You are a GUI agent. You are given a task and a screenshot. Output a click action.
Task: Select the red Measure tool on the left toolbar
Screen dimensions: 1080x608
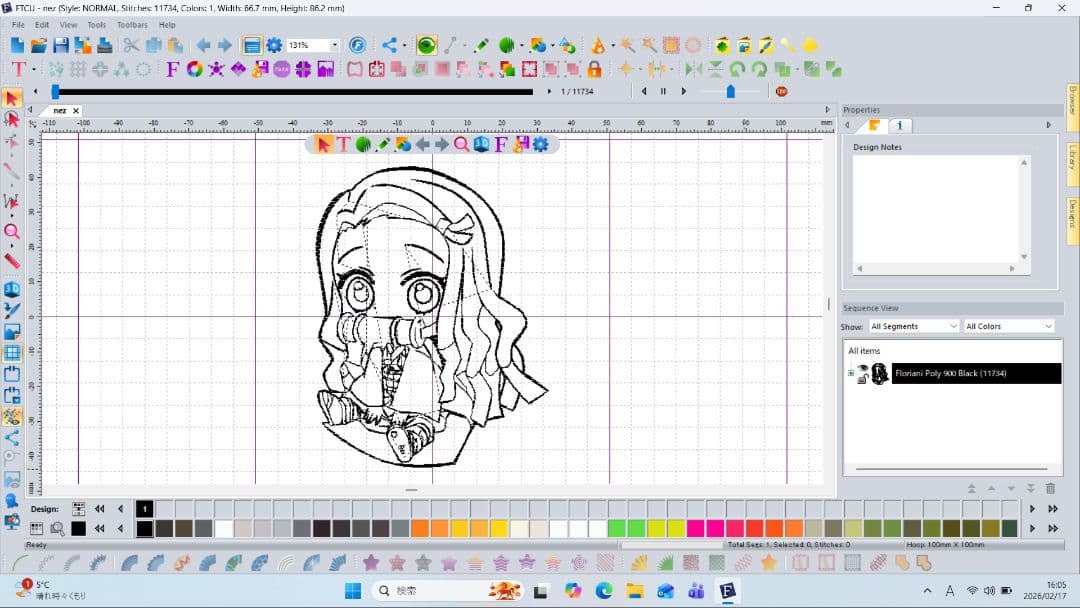tap(13, 261)
